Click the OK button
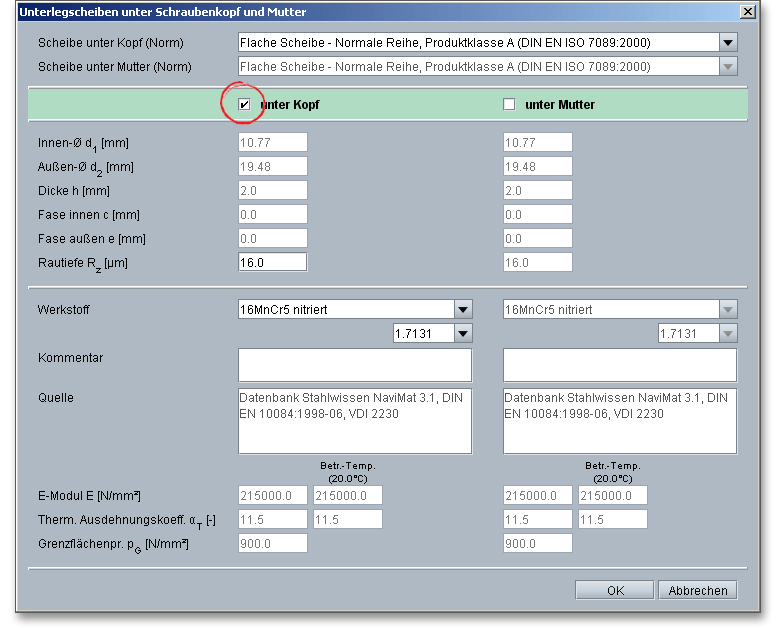The height and width of the screenshot is (628, 776). 614,590
